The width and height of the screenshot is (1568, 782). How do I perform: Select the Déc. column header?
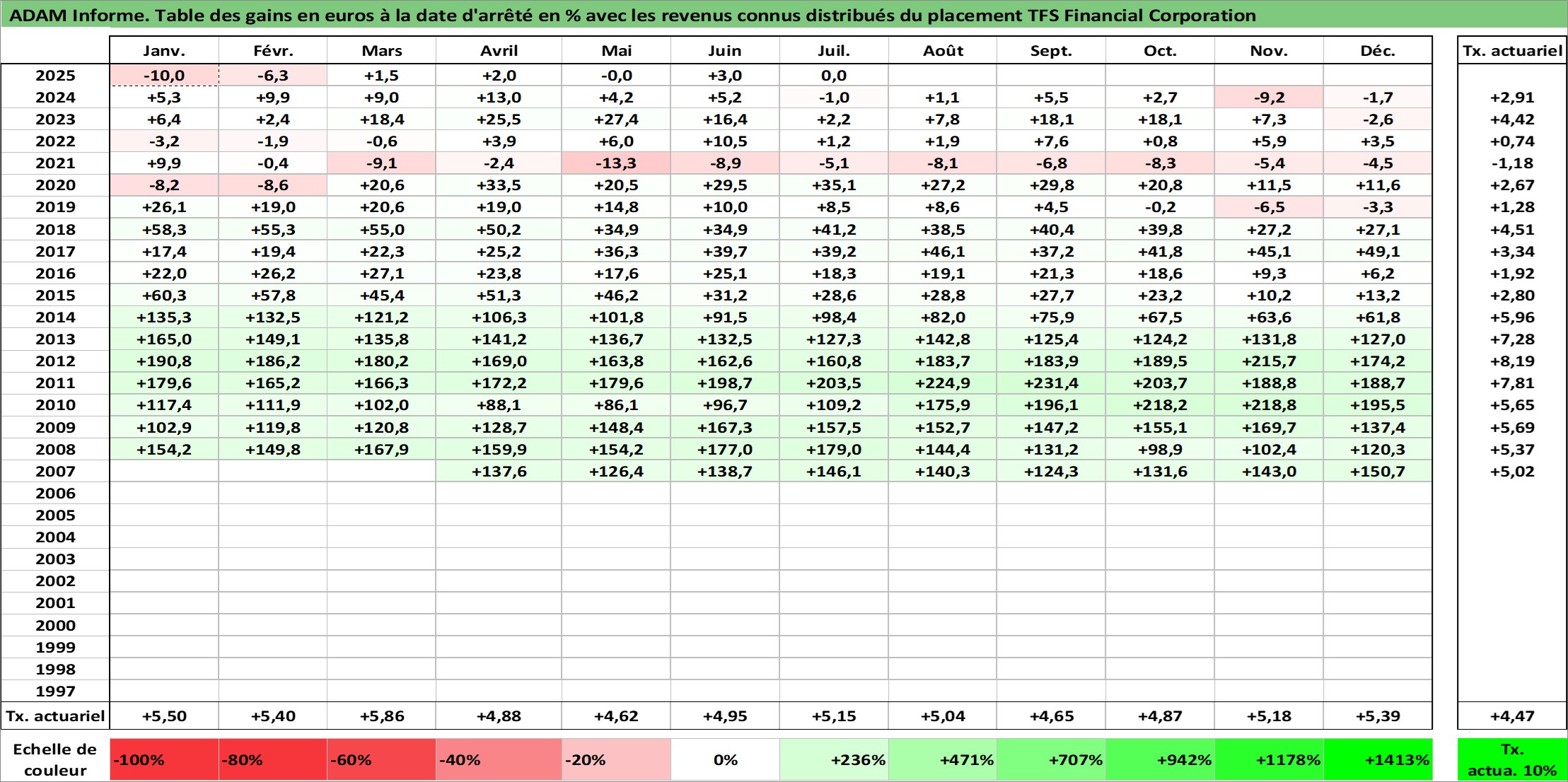1378,50
